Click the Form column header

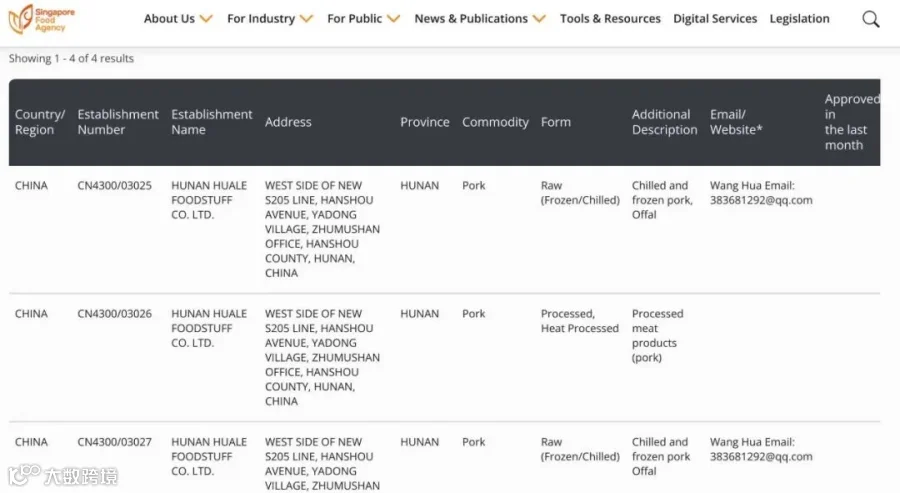coord(556,122)
